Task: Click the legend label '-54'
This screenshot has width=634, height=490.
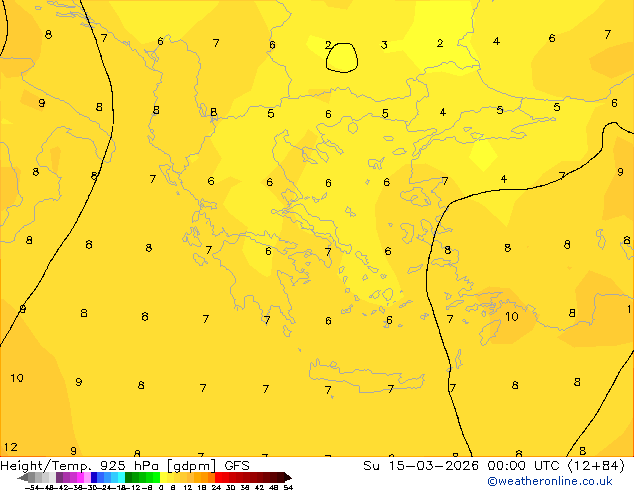Action: [x=33, y=487]
